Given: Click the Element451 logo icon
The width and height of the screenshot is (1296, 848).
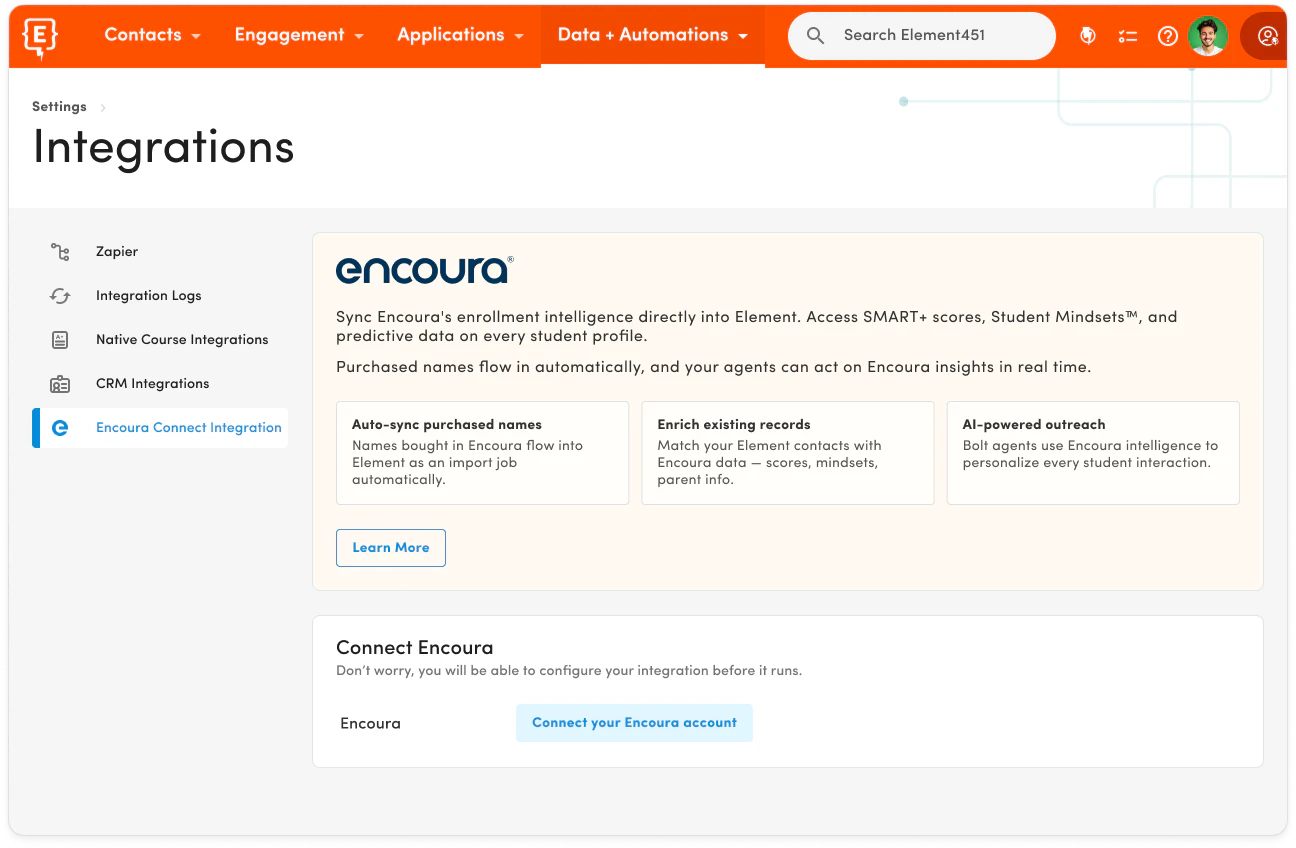Looking at the screenshot, I should (40, 37).
